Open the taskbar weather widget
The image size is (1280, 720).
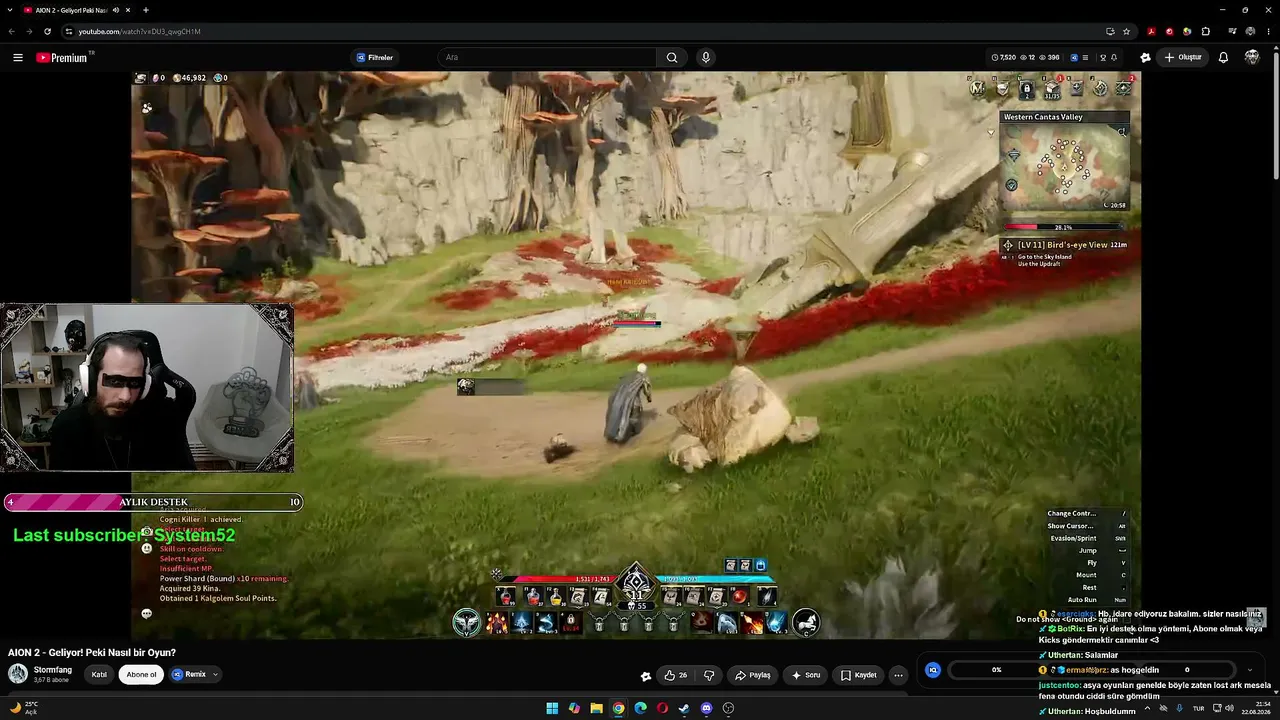tap(24, 708)
